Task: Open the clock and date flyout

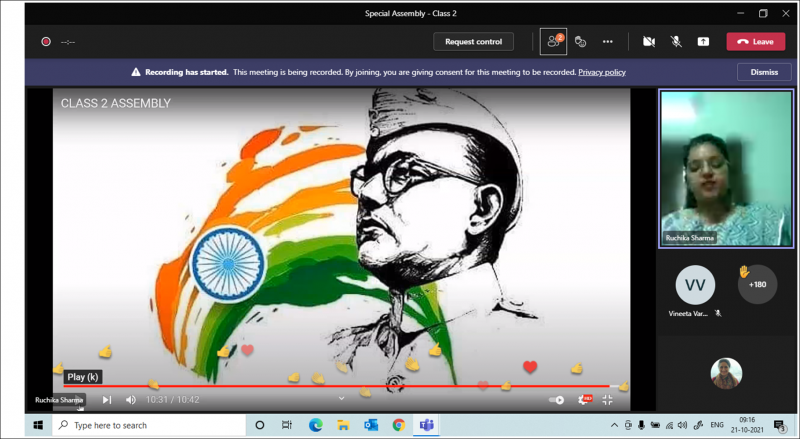Action: (x=747, y=425)
